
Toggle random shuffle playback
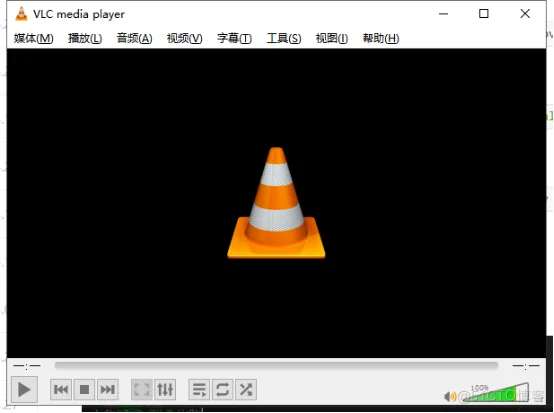[x=246, y=389]
